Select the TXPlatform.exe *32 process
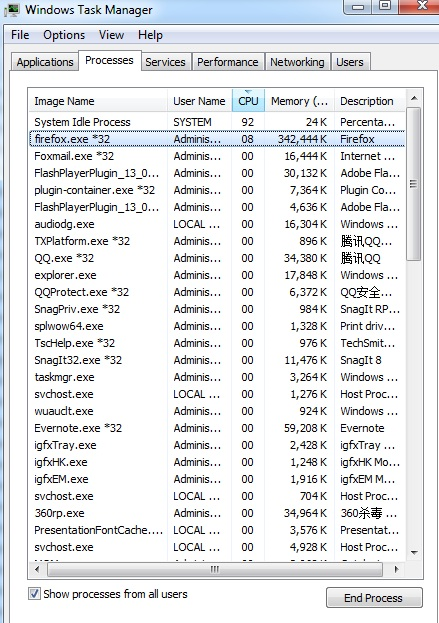This screenshot has width=439, height=623. pos(217,241)
